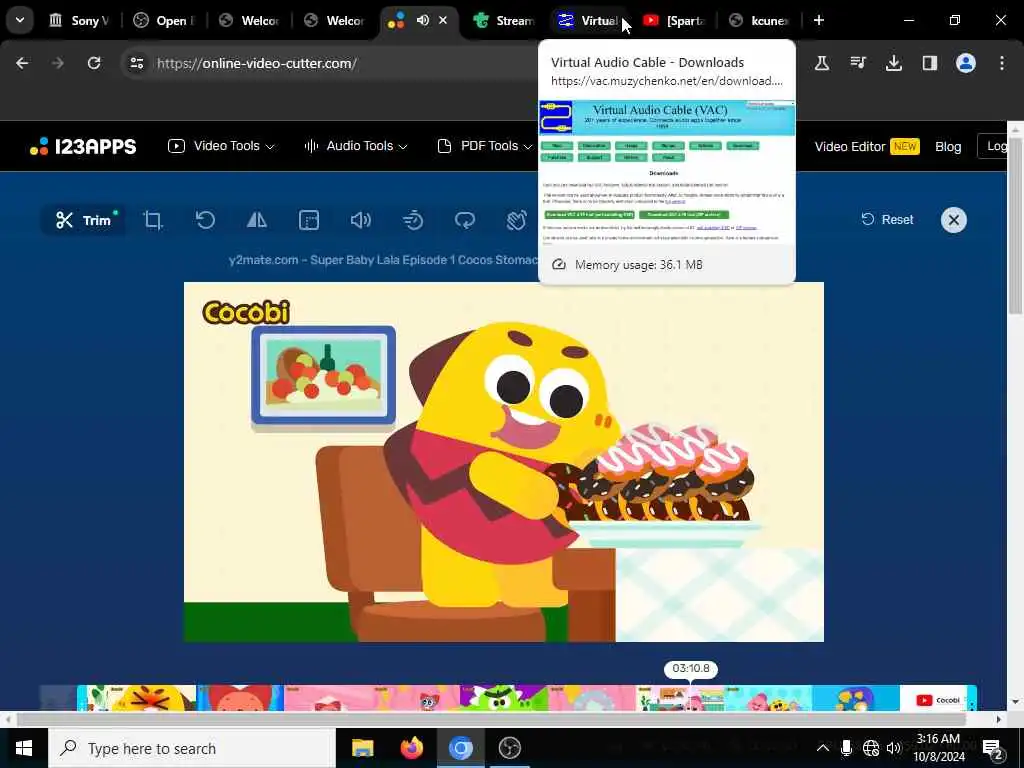The width and height of the screenshot is (1024, 768).
Task: Click the horizontal page scrollbar
Action: coord(491,719)
